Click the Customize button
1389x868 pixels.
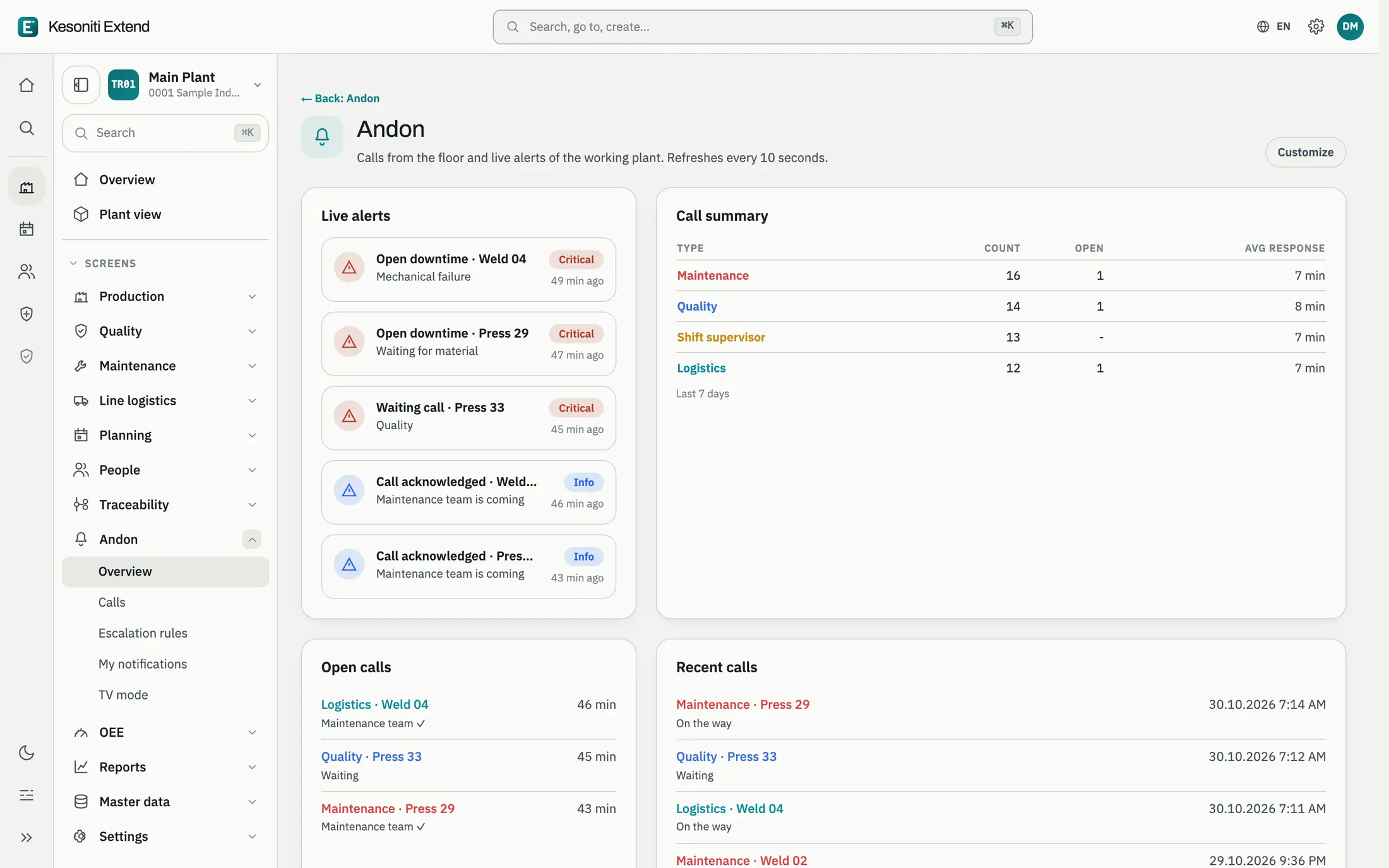[x=1305, y=152]
